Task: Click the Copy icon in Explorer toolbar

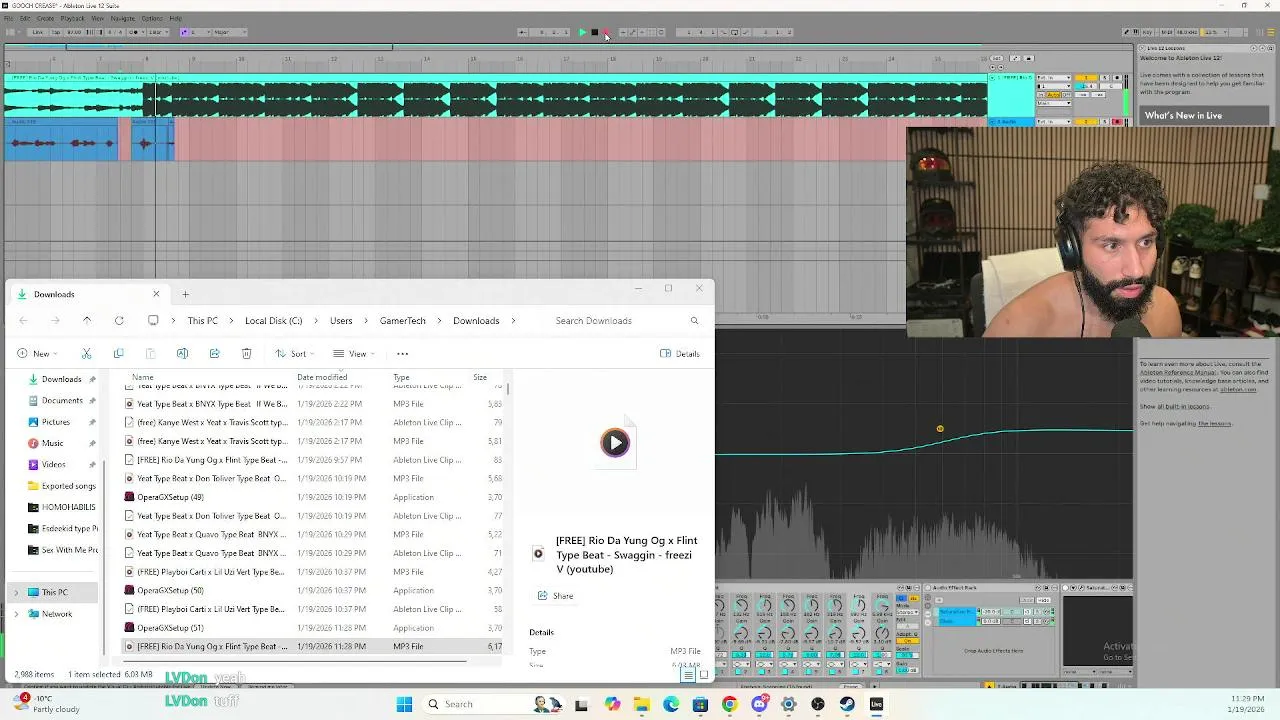Action: (x=118, y=353)
